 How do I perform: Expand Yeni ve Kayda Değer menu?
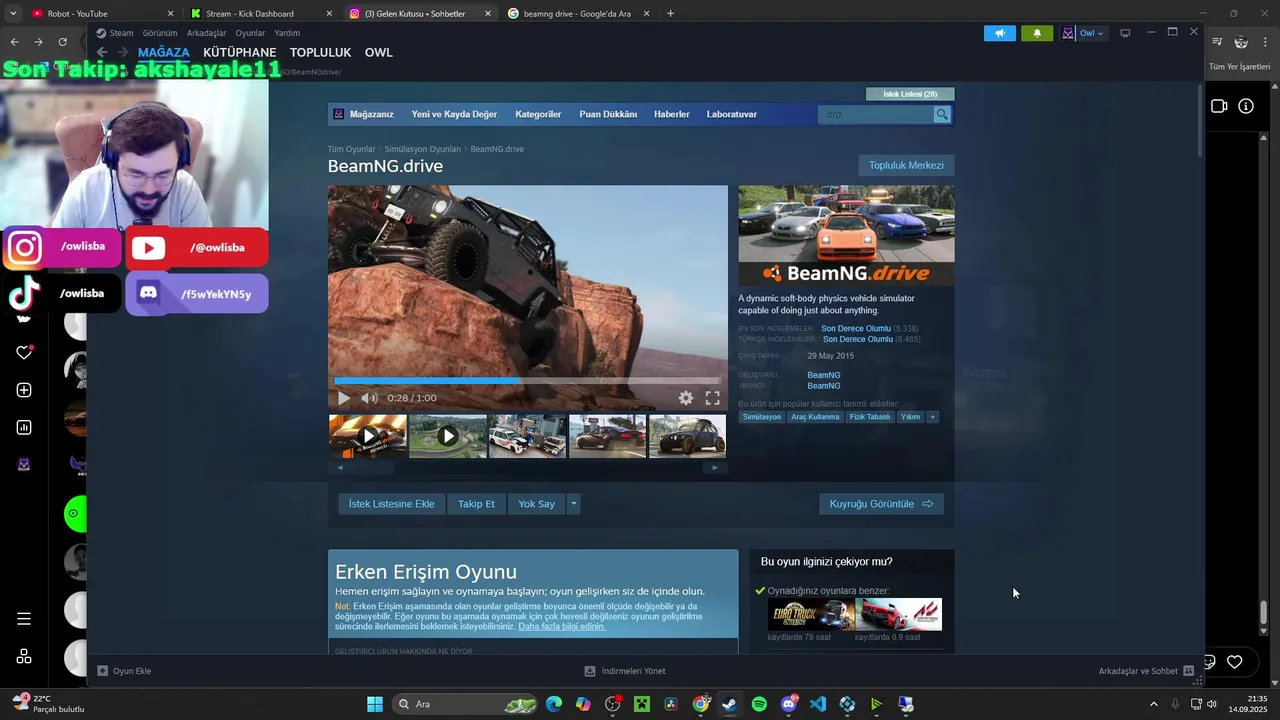(x=454, y=115)
